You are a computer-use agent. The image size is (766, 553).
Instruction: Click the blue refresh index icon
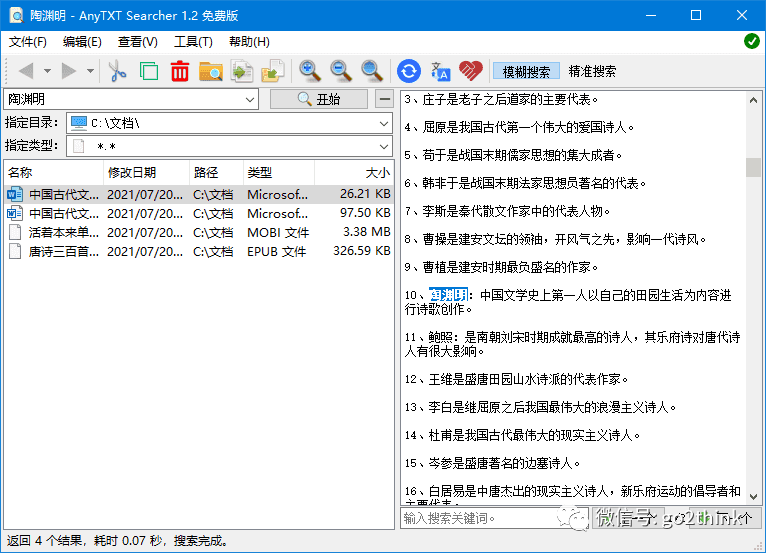pyautogui.click(x=409, y=71)
